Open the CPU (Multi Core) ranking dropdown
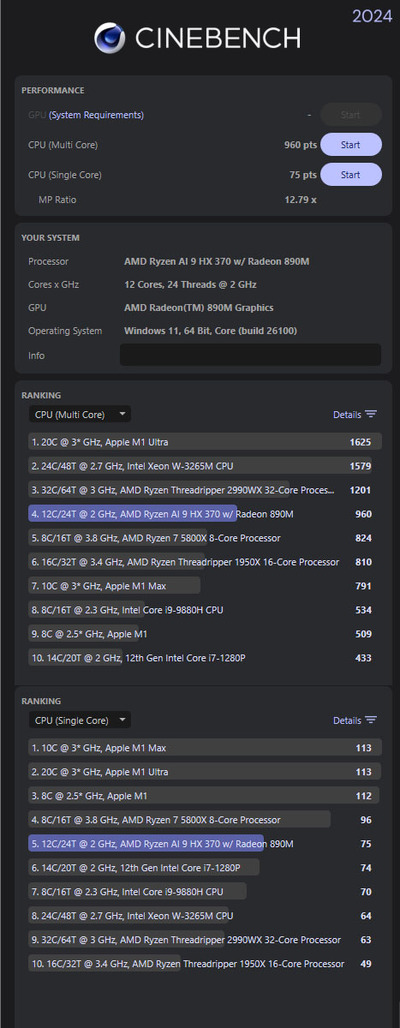This screenshot has height=1028, width=400. [x=80, y=414]
